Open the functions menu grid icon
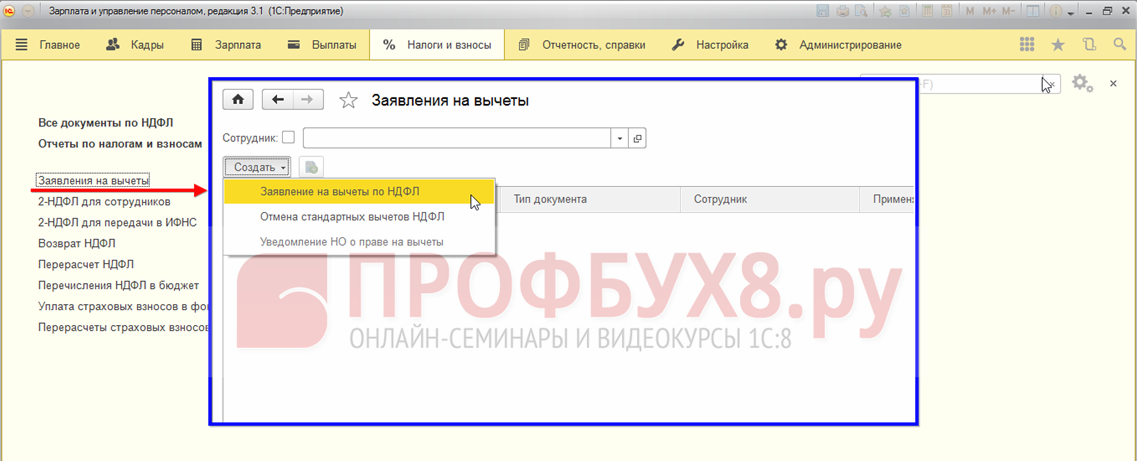This screenshot has width=1137, height=461. coord(1027,45)
